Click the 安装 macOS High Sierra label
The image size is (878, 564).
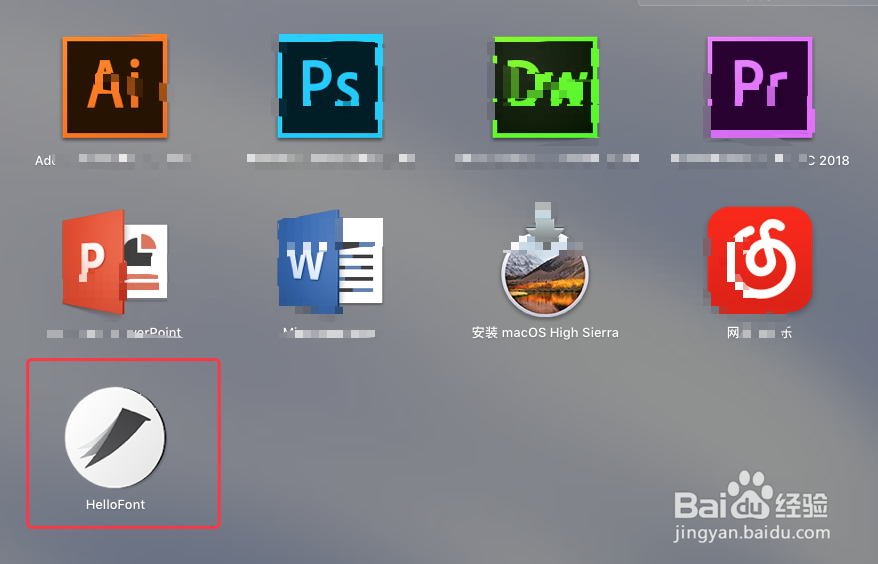point(545,333)
